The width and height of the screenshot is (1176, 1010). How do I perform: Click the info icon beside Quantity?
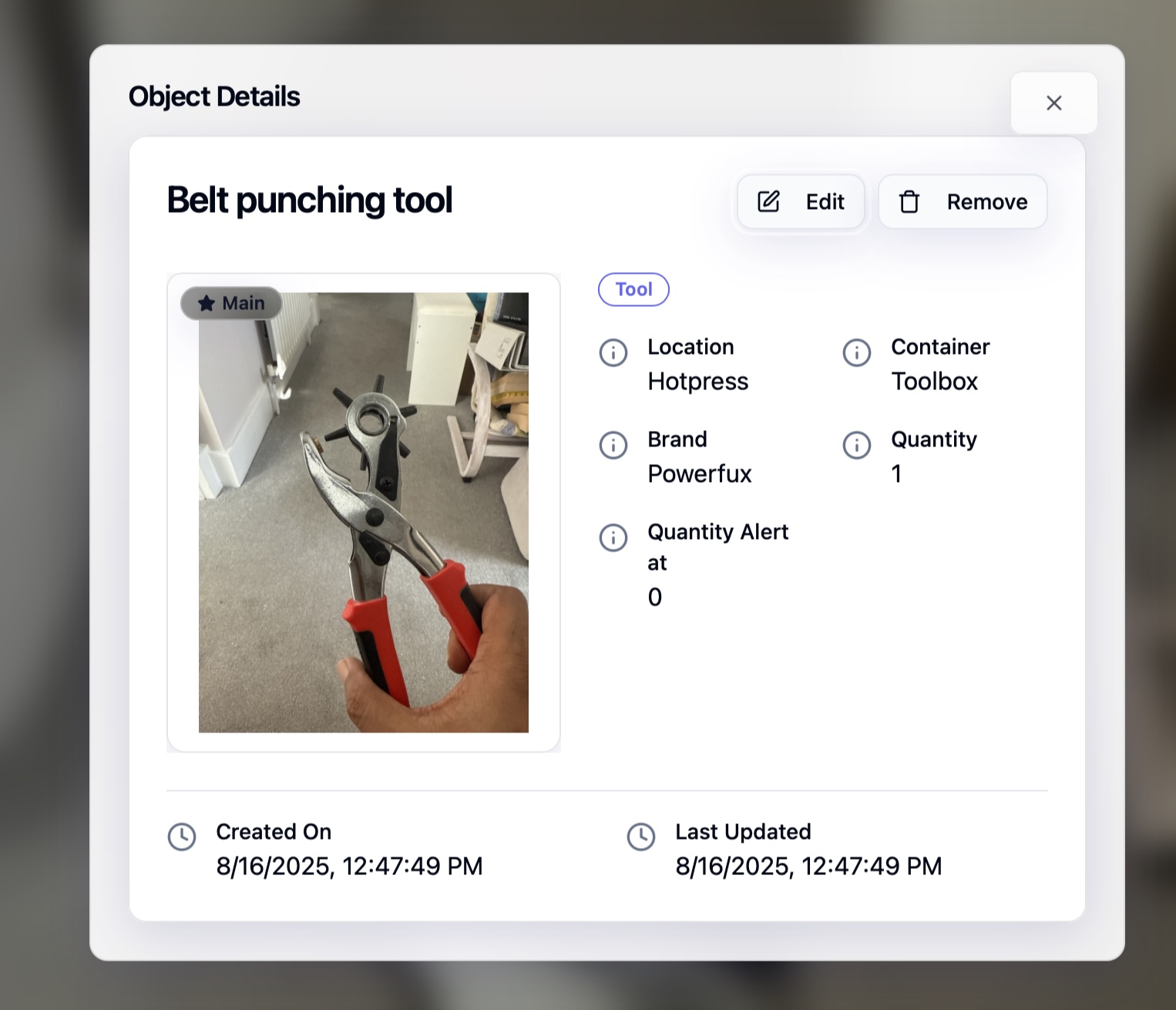point(856,445)
